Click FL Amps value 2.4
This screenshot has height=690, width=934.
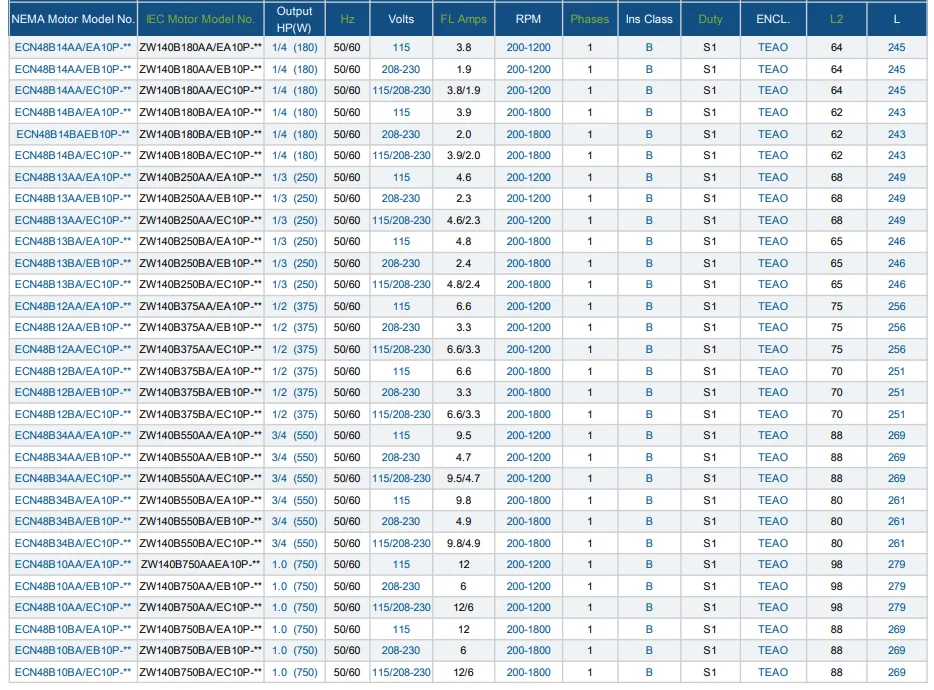463,263
